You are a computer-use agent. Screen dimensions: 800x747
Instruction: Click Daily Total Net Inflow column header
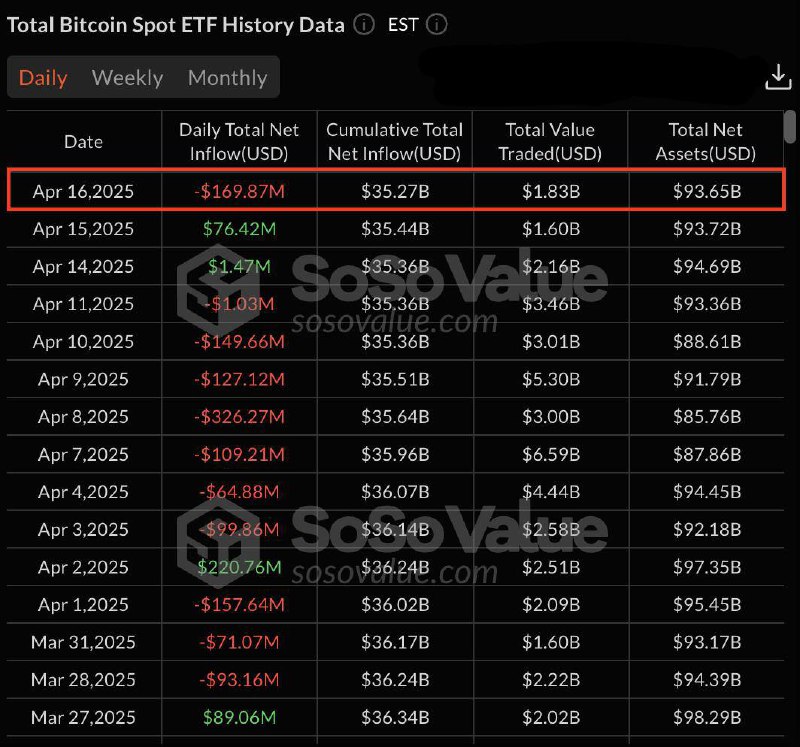pos(239,141)
